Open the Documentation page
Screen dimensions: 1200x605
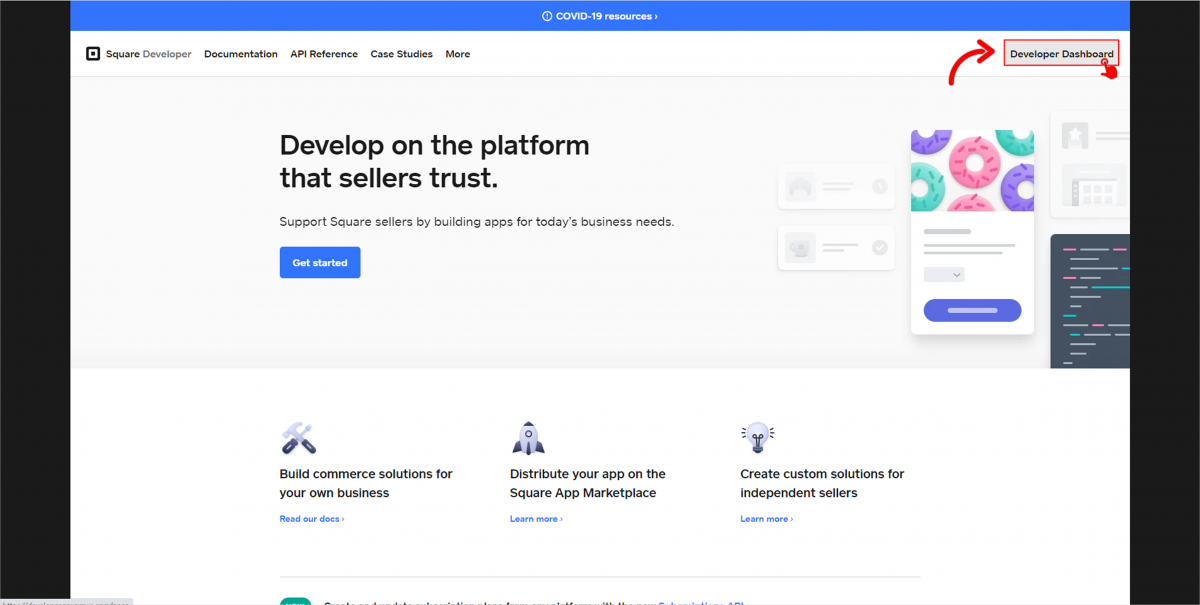(x=240, y=54)
